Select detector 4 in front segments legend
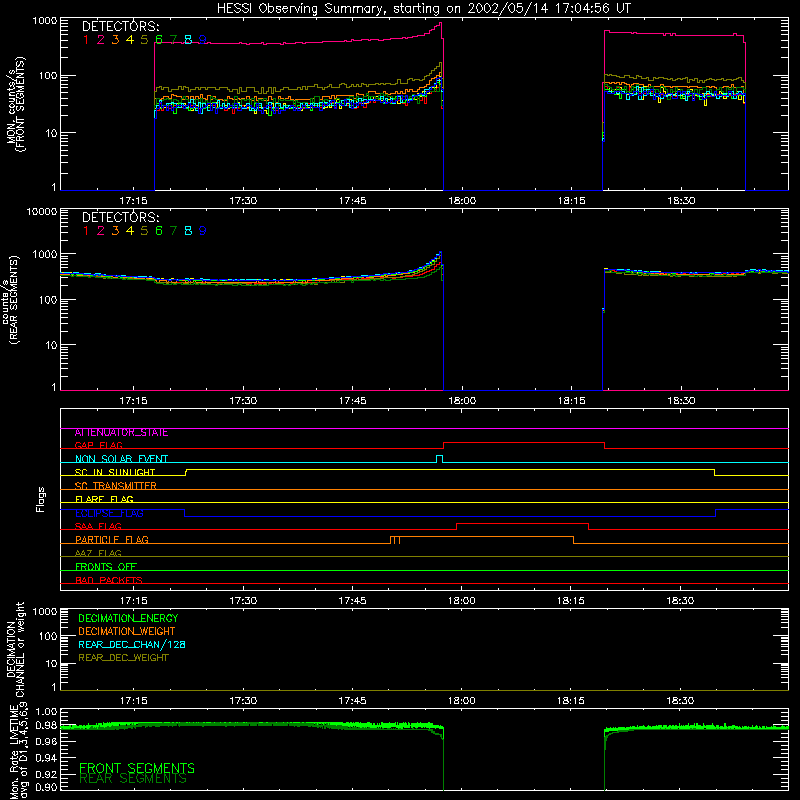 point(130,40)
